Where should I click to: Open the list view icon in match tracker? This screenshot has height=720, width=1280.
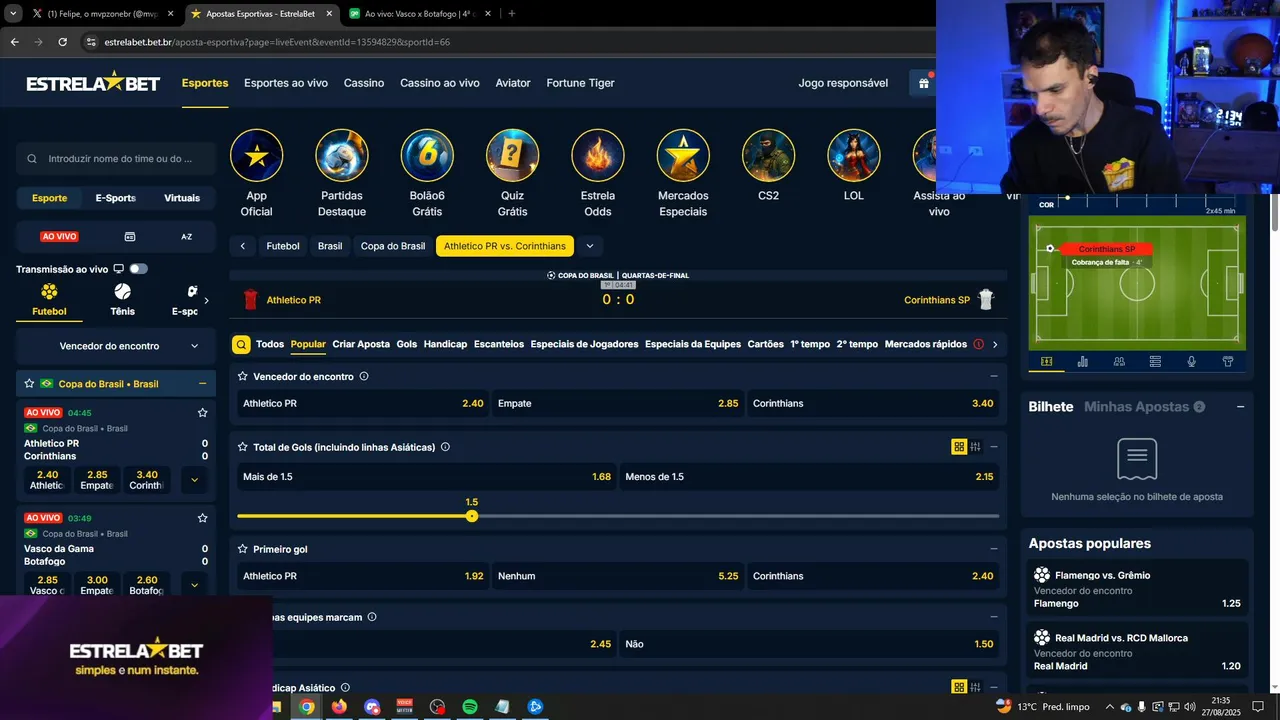point(1155,362)
